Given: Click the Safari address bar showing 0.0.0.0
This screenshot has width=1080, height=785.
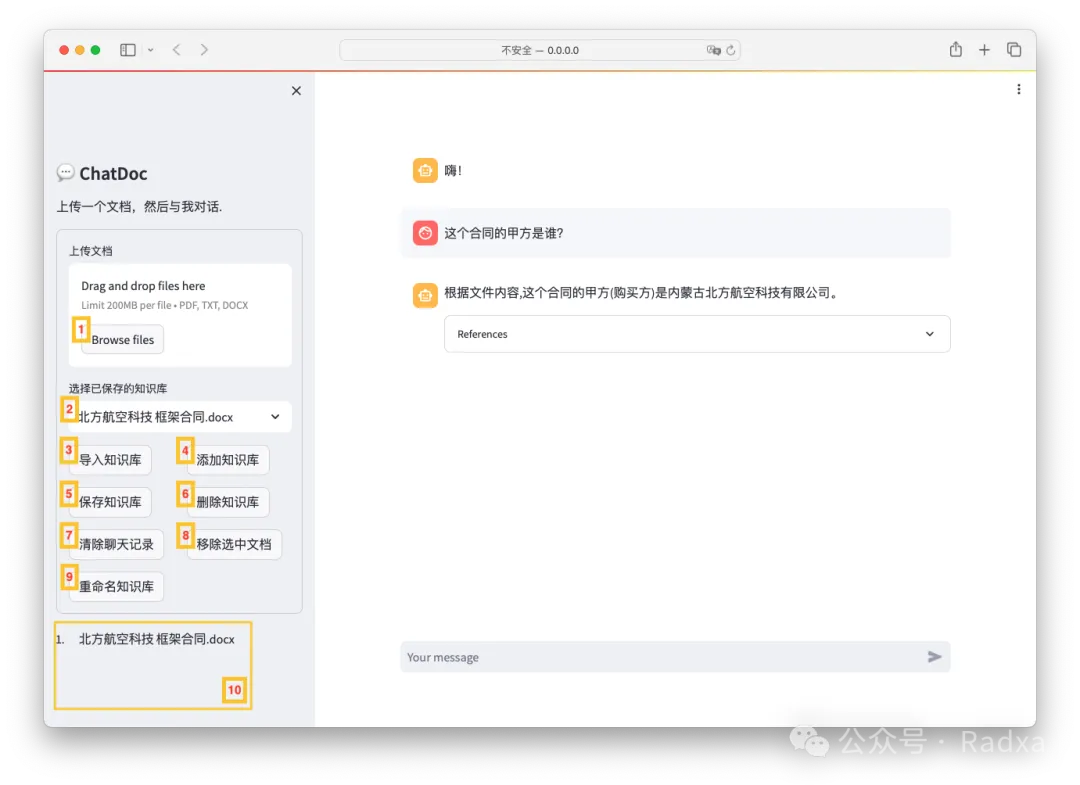Looking at the screenshot, I should (x=540, y=50).
